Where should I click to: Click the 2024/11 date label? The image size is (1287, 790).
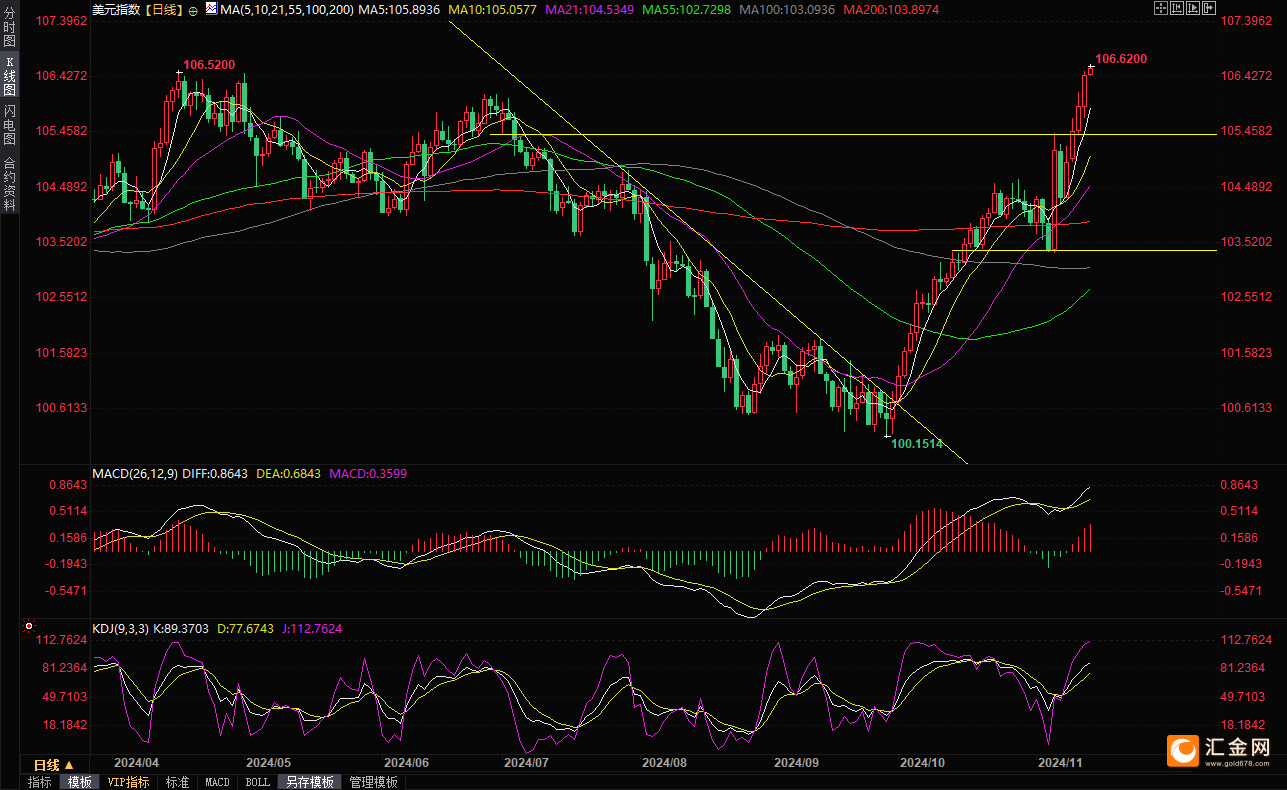click(1061, 762)
